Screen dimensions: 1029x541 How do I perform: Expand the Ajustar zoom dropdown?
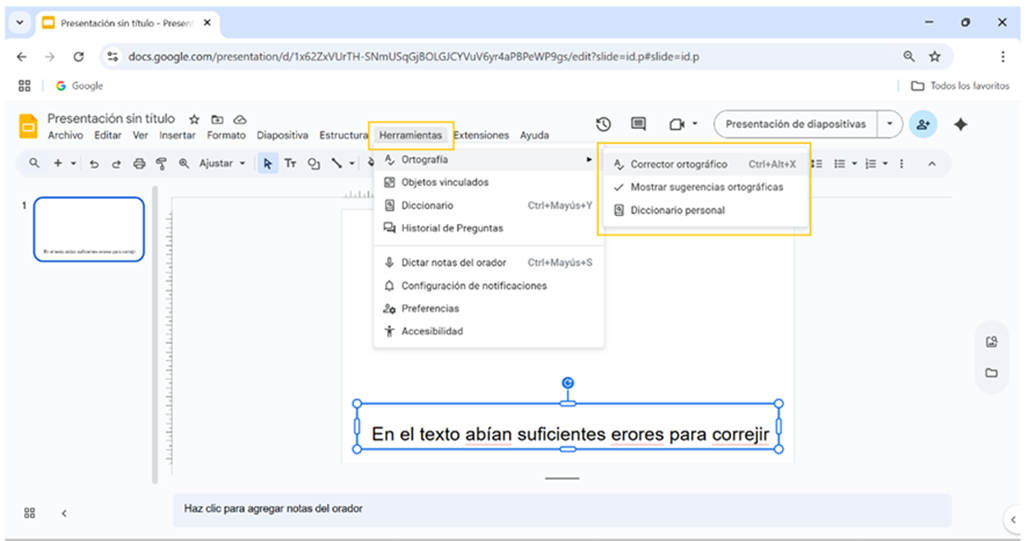242,163
